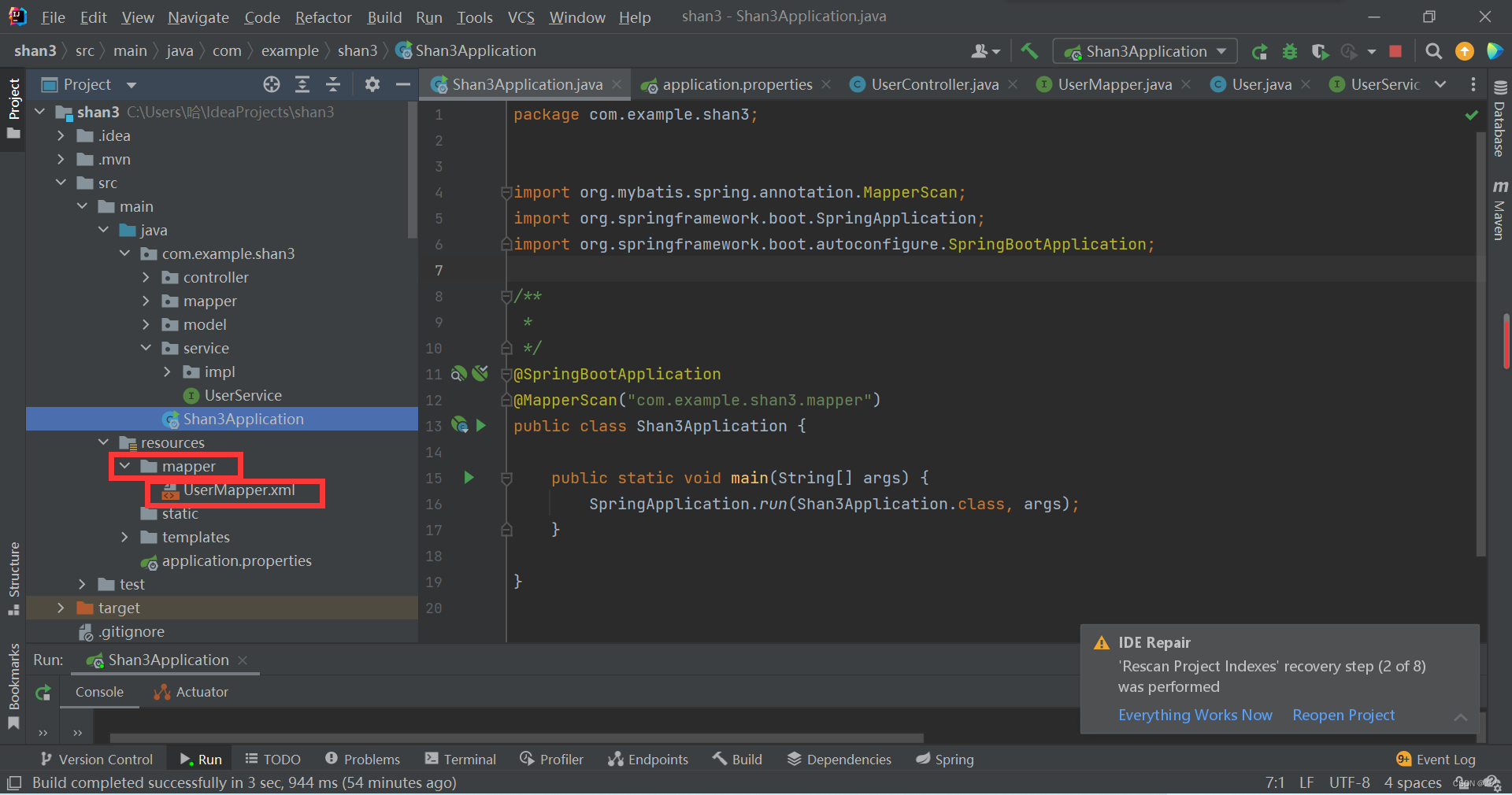Click run gutter icon on line 15
Image resolution: width=1512 pixels, height=795 pixels.
(x=469, y=477)
